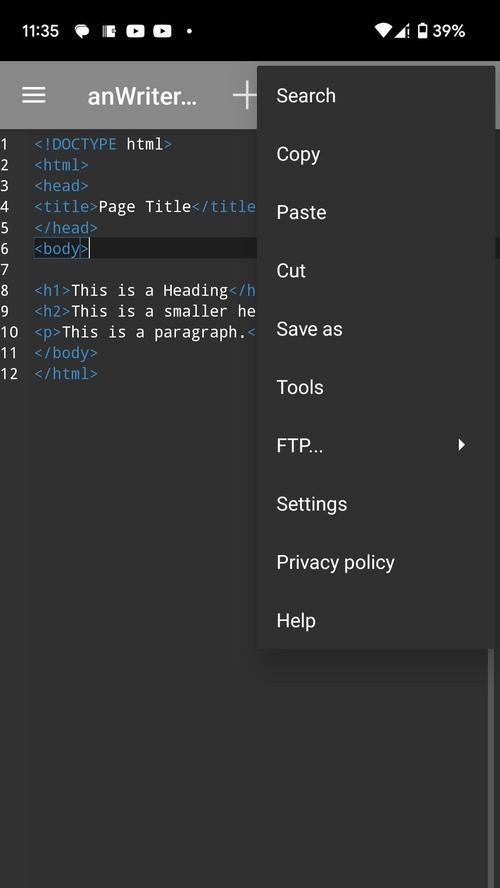Click the Page Title text on line 4

coord(145,206)
